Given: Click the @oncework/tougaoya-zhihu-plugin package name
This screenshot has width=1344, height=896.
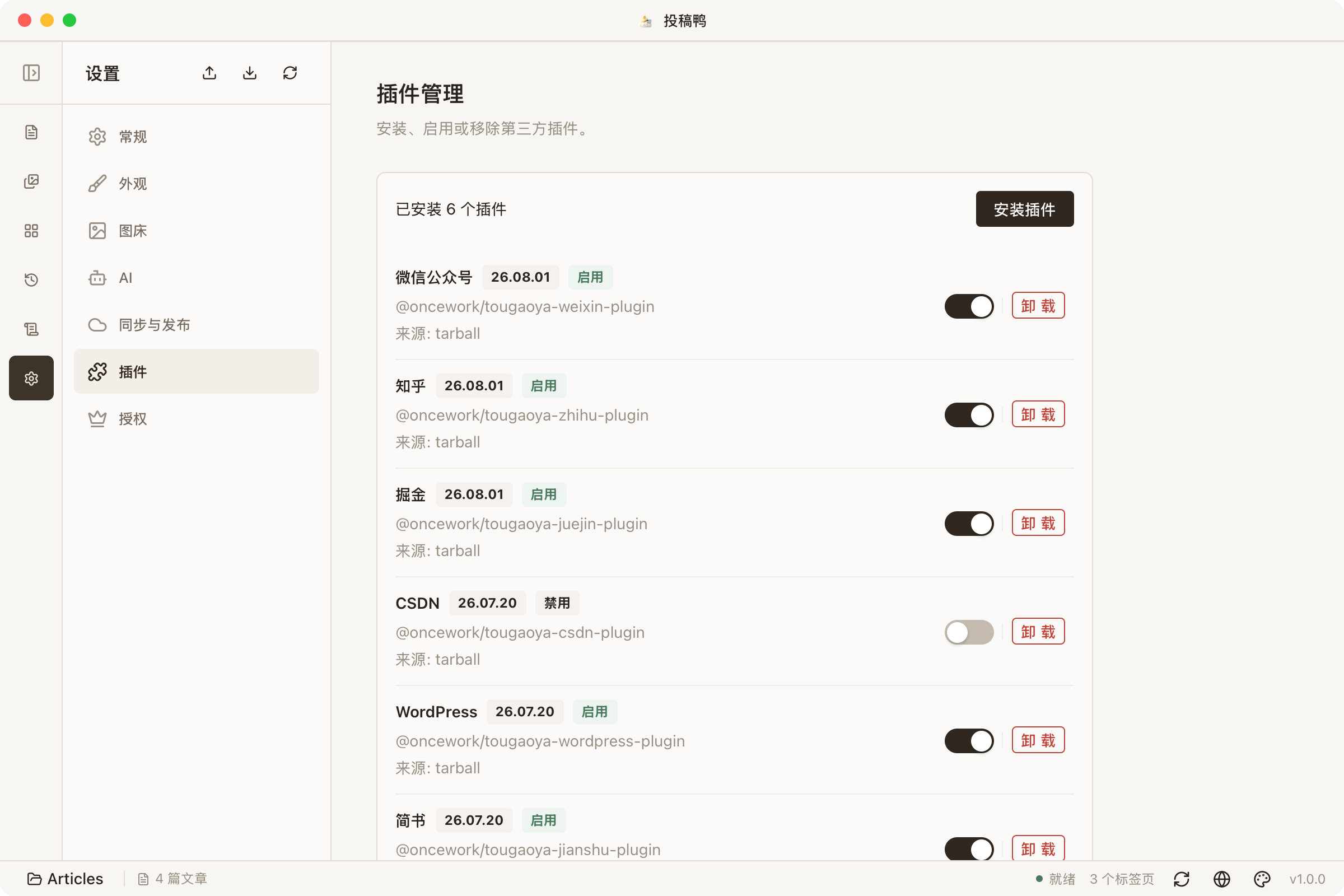Looking at the screenshot, I should tap(522, 415).
